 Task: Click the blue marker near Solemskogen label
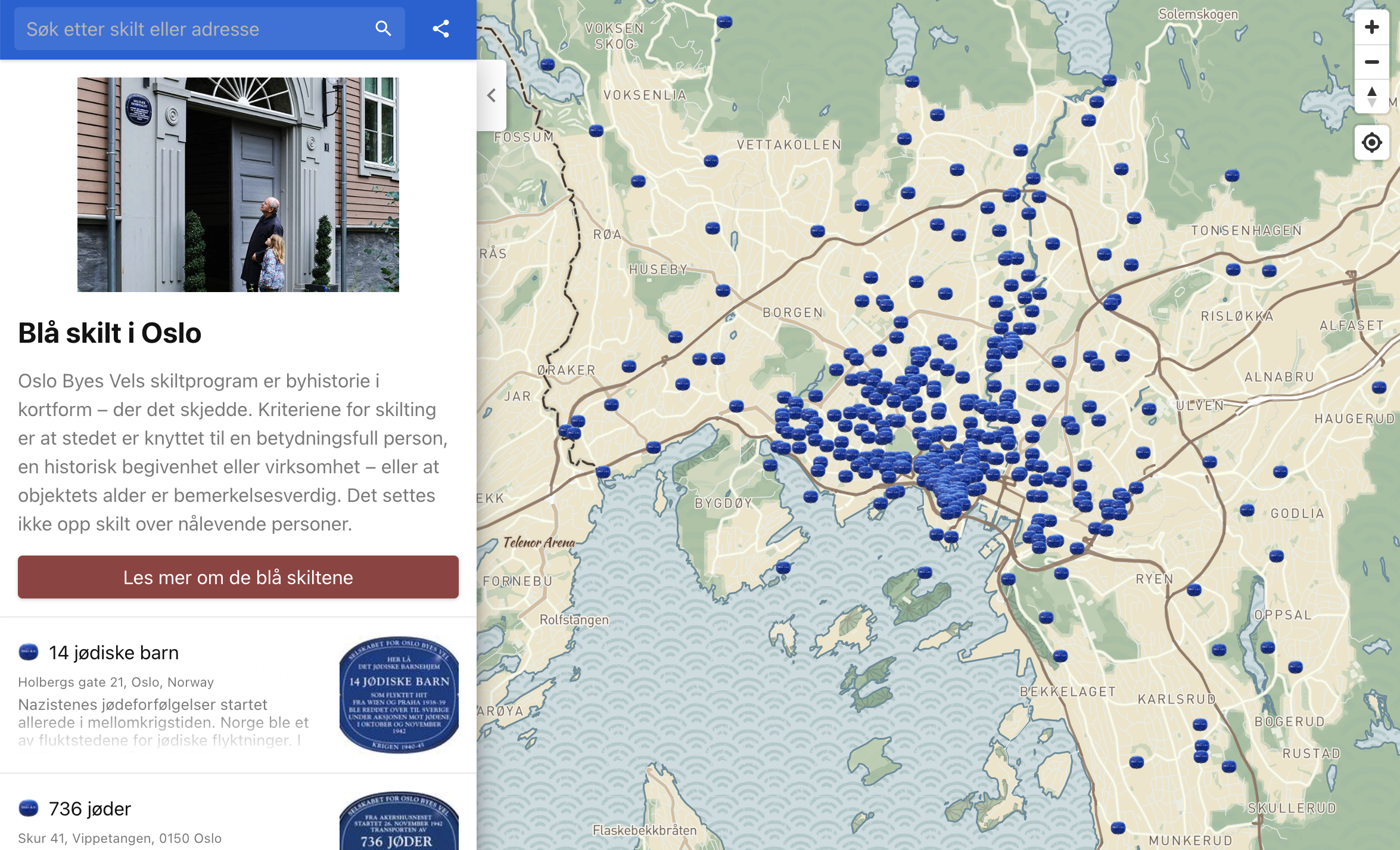[x=1109, y=80]
